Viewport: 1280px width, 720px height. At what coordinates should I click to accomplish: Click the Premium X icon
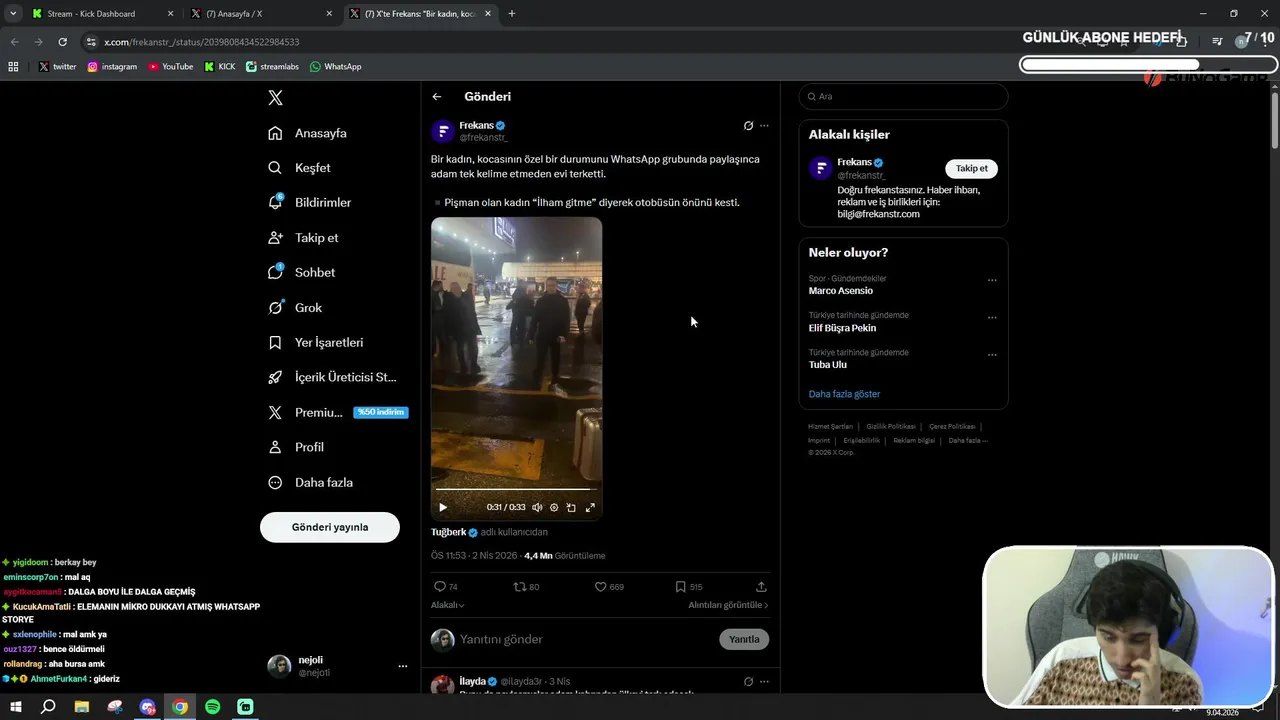(275, 413)
